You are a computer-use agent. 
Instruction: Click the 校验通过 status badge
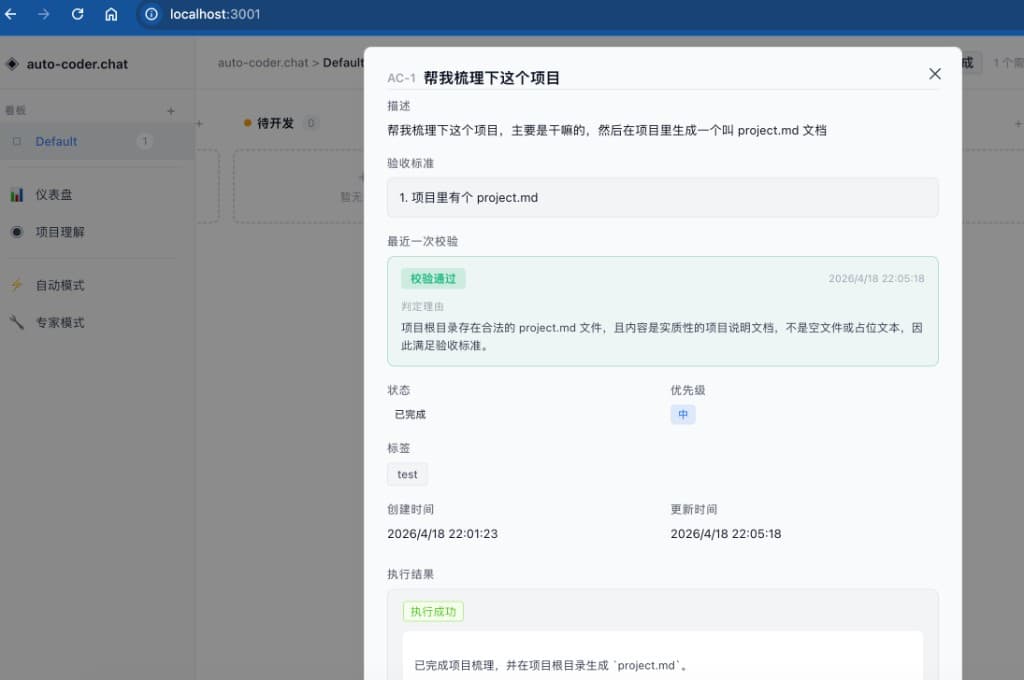(x=433, y=278)
